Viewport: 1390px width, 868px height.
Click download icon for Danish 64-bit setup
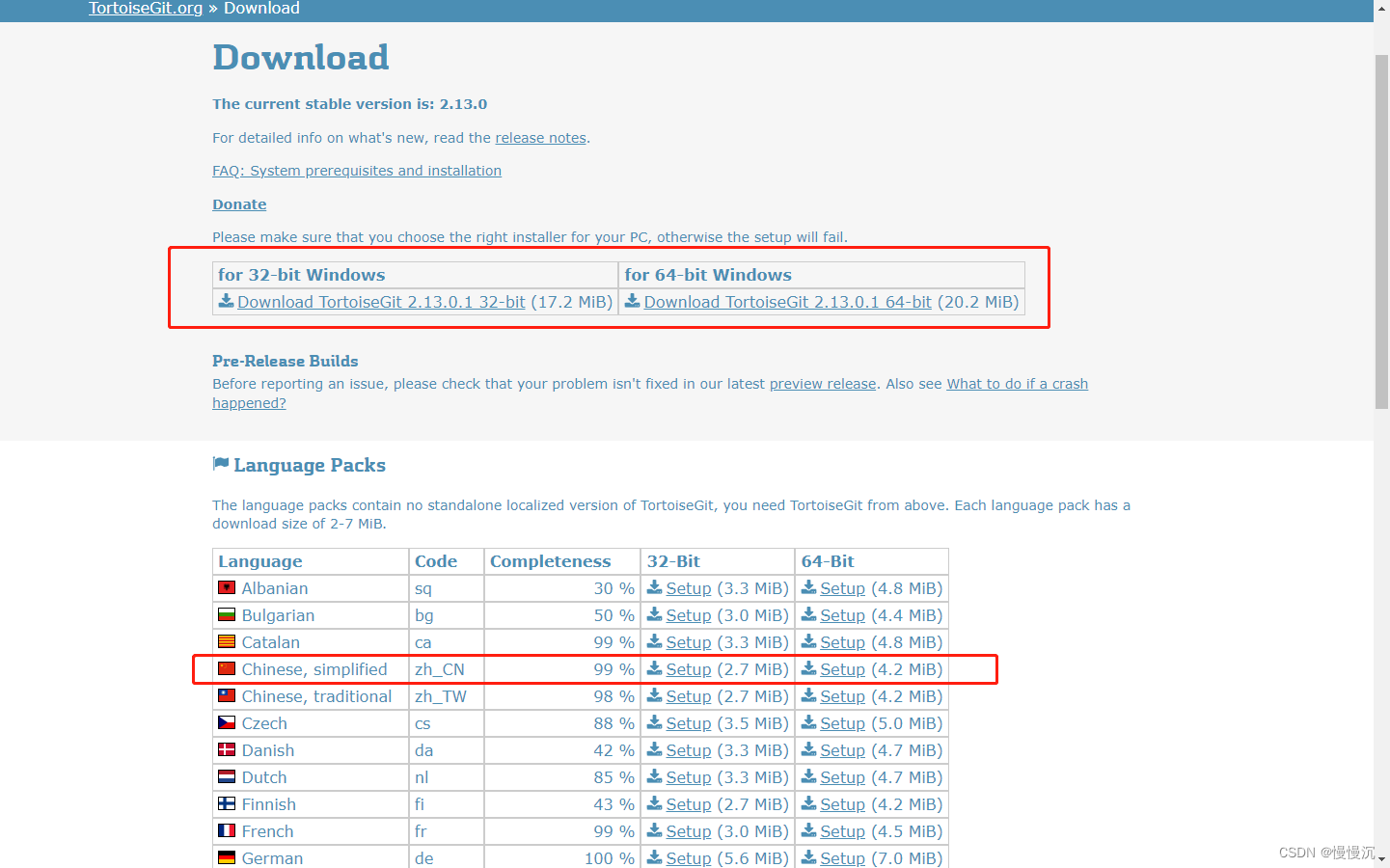[809, 749]
